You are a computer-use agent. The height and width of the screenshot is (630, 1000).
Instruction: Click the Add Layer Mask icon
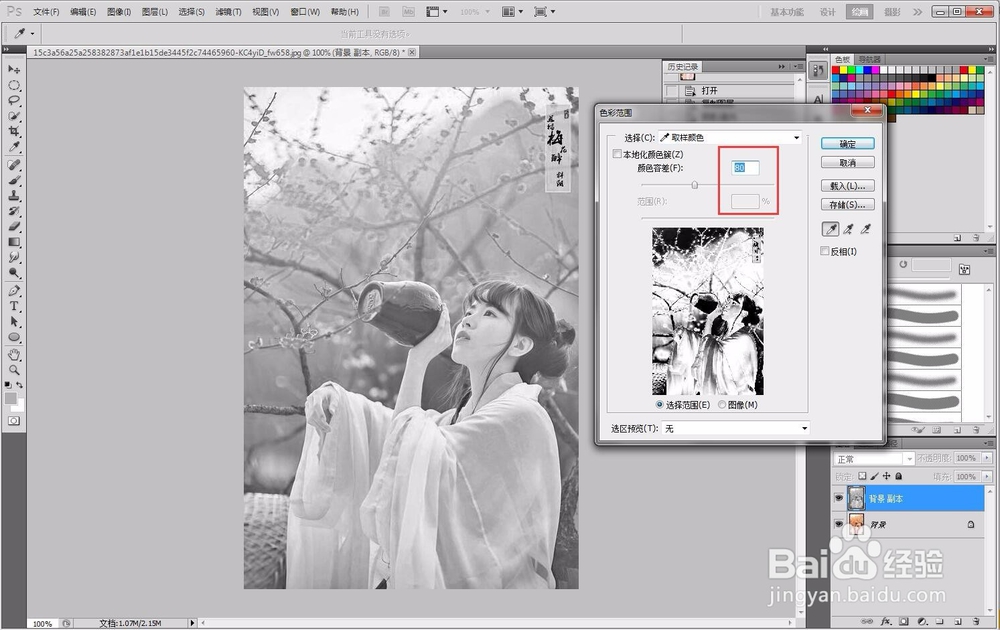tap(904, 621)
